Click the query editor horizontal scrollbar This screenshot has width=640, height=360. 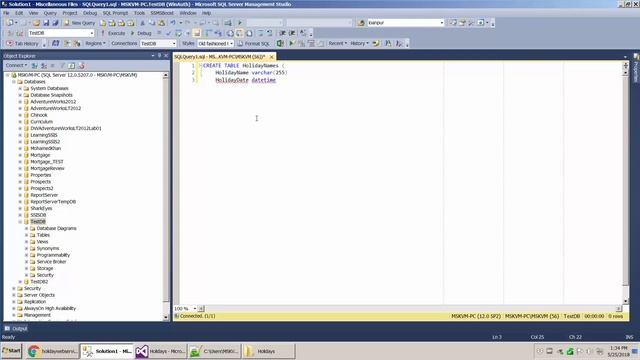click(x=410, y=309)
